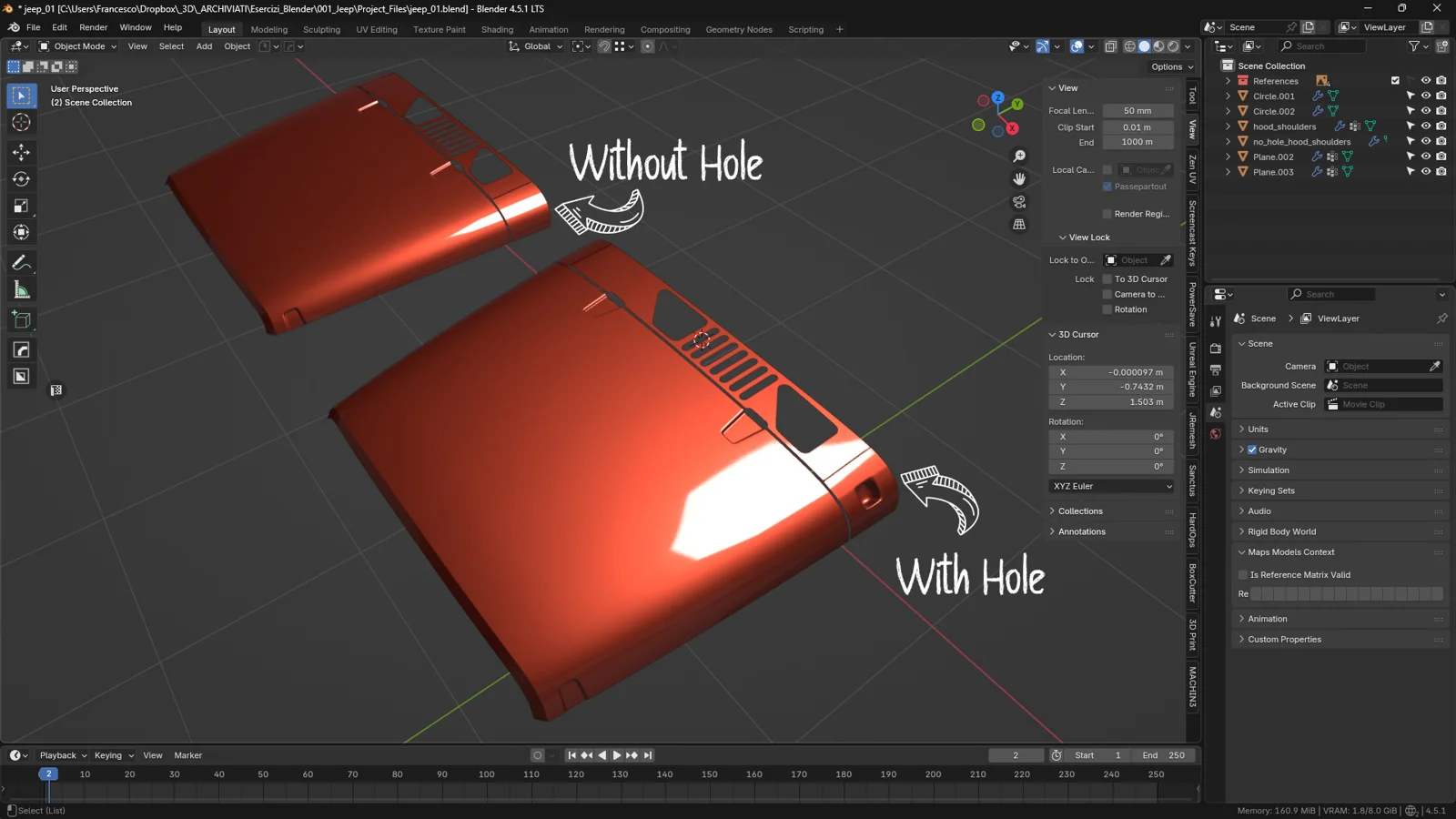Select the Cursor tool in toolbar
The image size is (1456, 819).
tap(21, 123)
